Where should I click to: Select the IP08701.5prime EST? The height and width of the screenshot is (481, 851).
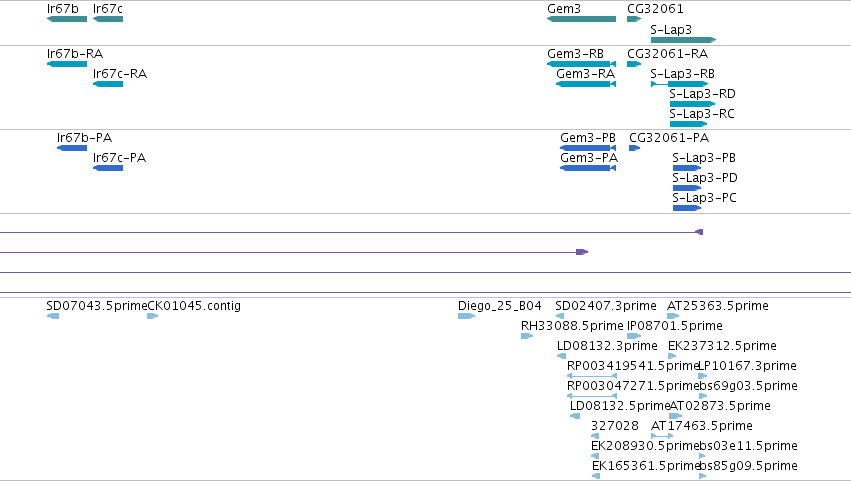point(634,337)
